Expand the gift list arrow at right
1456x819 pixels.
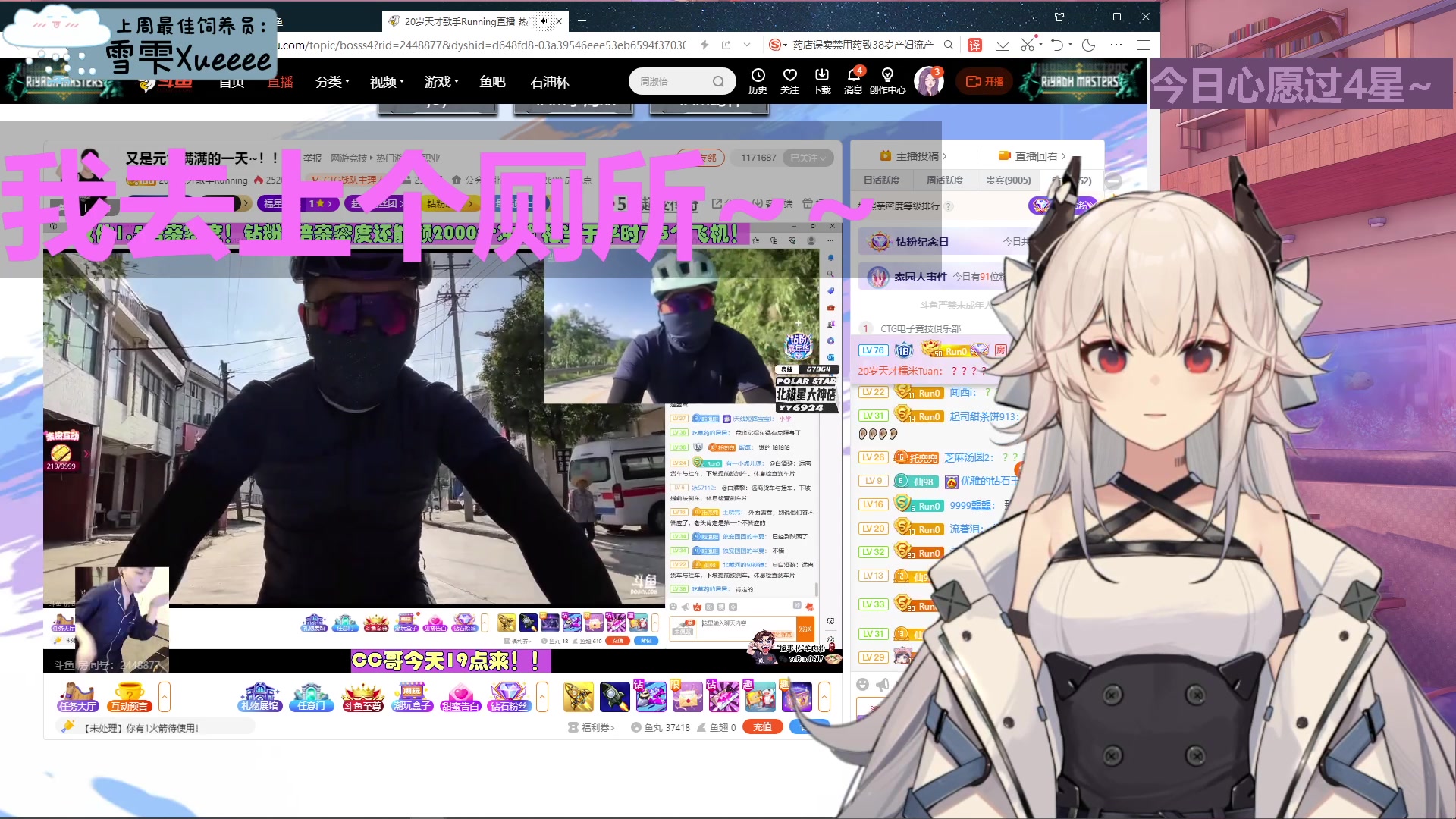click(824, 697)
